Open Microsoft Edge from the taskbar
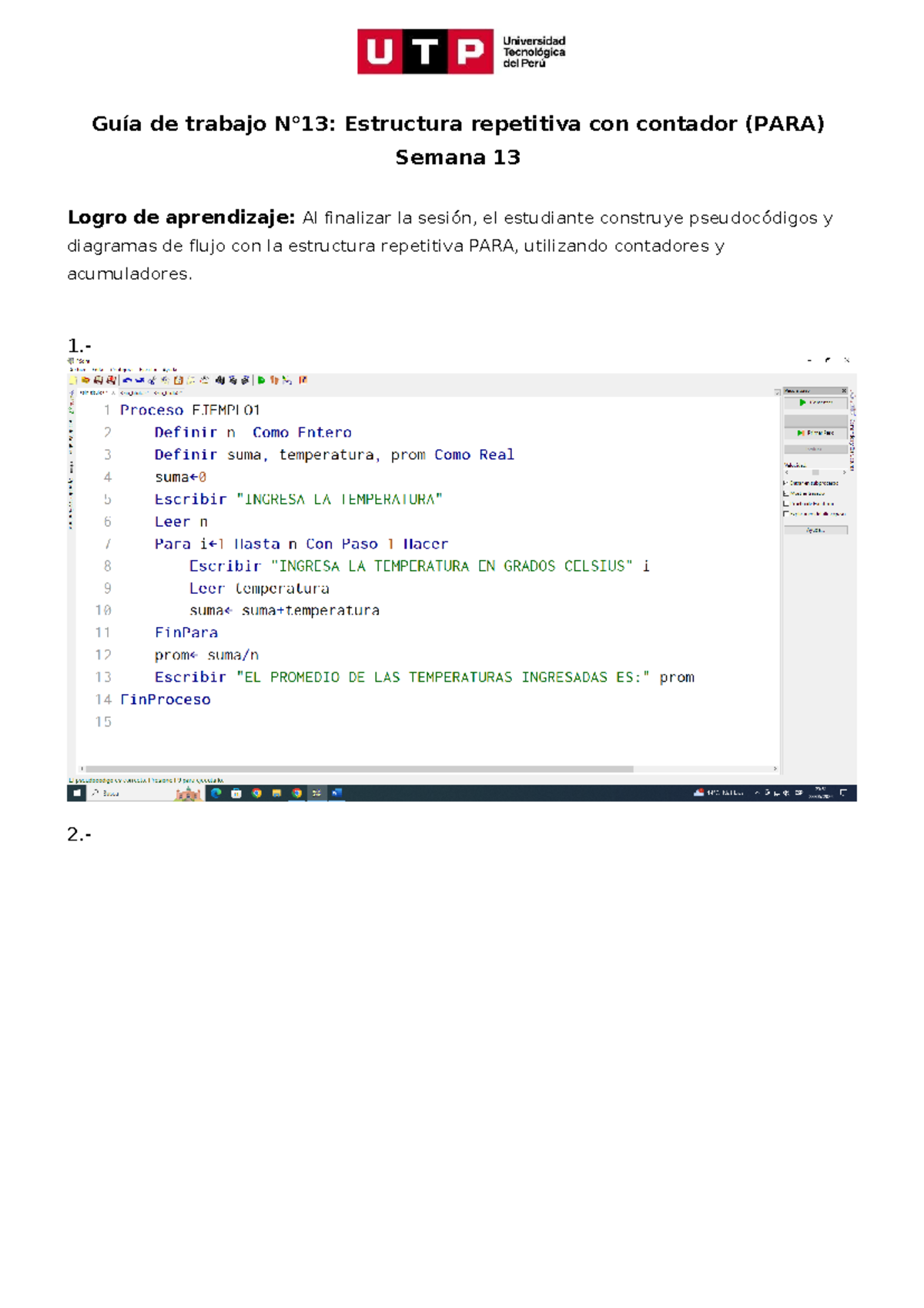The height and width of the screenshot is (1308, 924). (x=216, y=793)
